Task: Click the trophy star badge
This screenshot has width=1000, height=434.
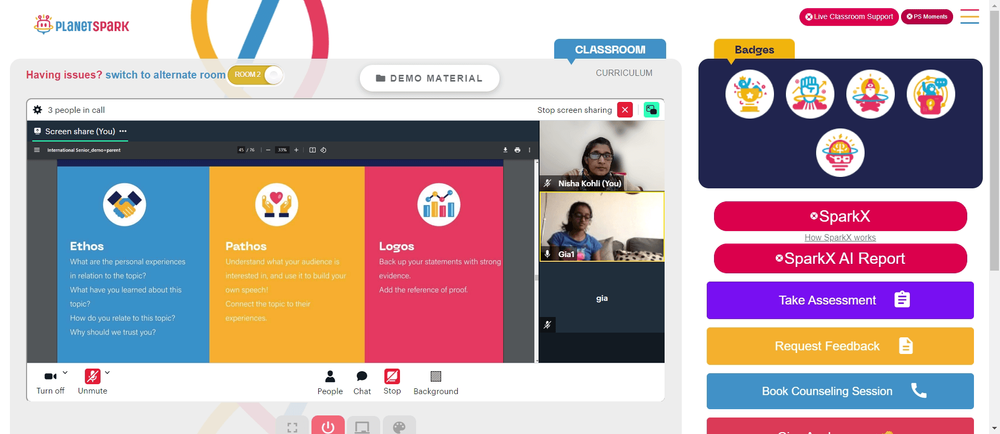Action: 749,94
